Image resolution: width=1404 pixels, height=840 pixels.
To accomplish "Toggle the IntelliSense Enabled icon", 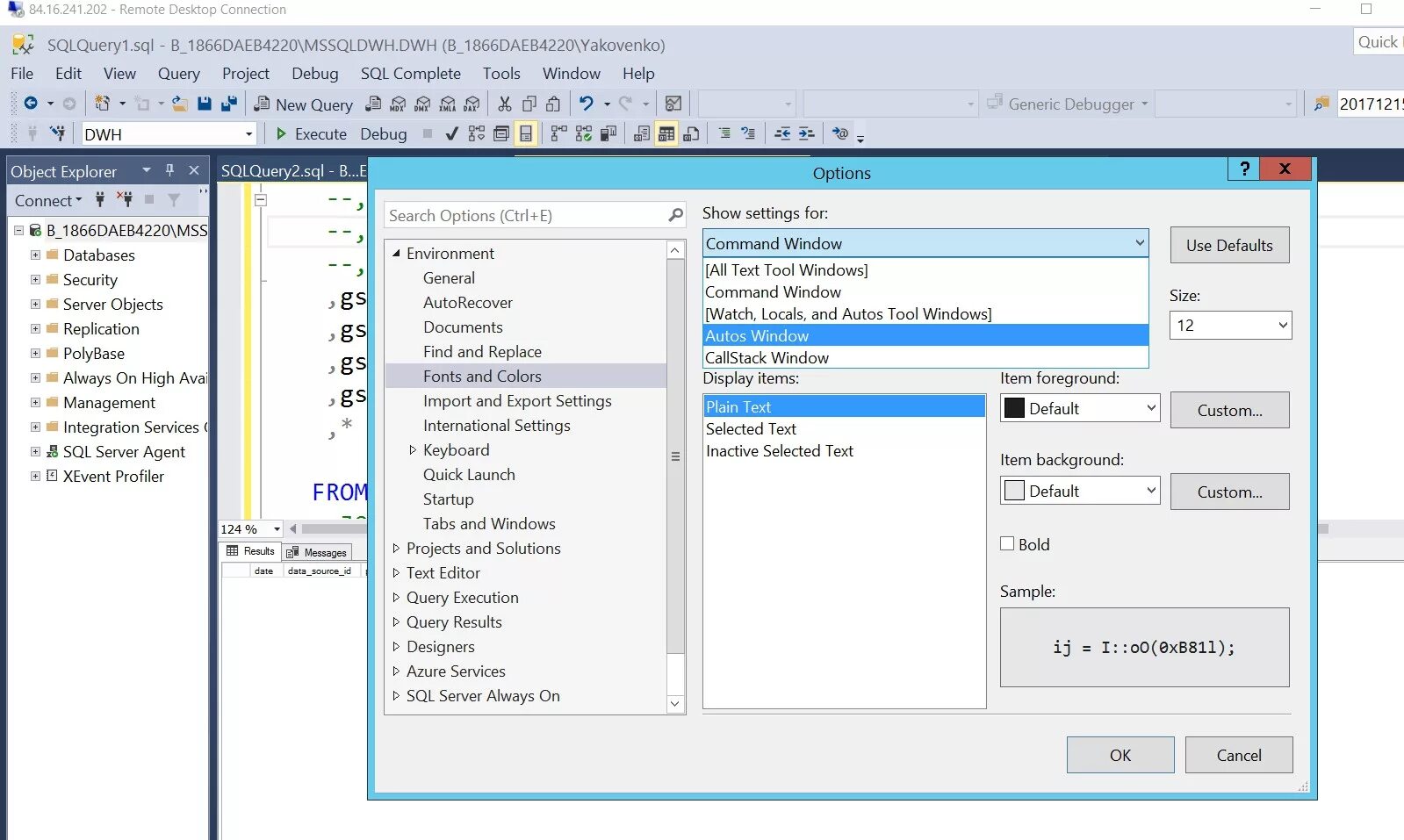I will (x=526, y=133).
